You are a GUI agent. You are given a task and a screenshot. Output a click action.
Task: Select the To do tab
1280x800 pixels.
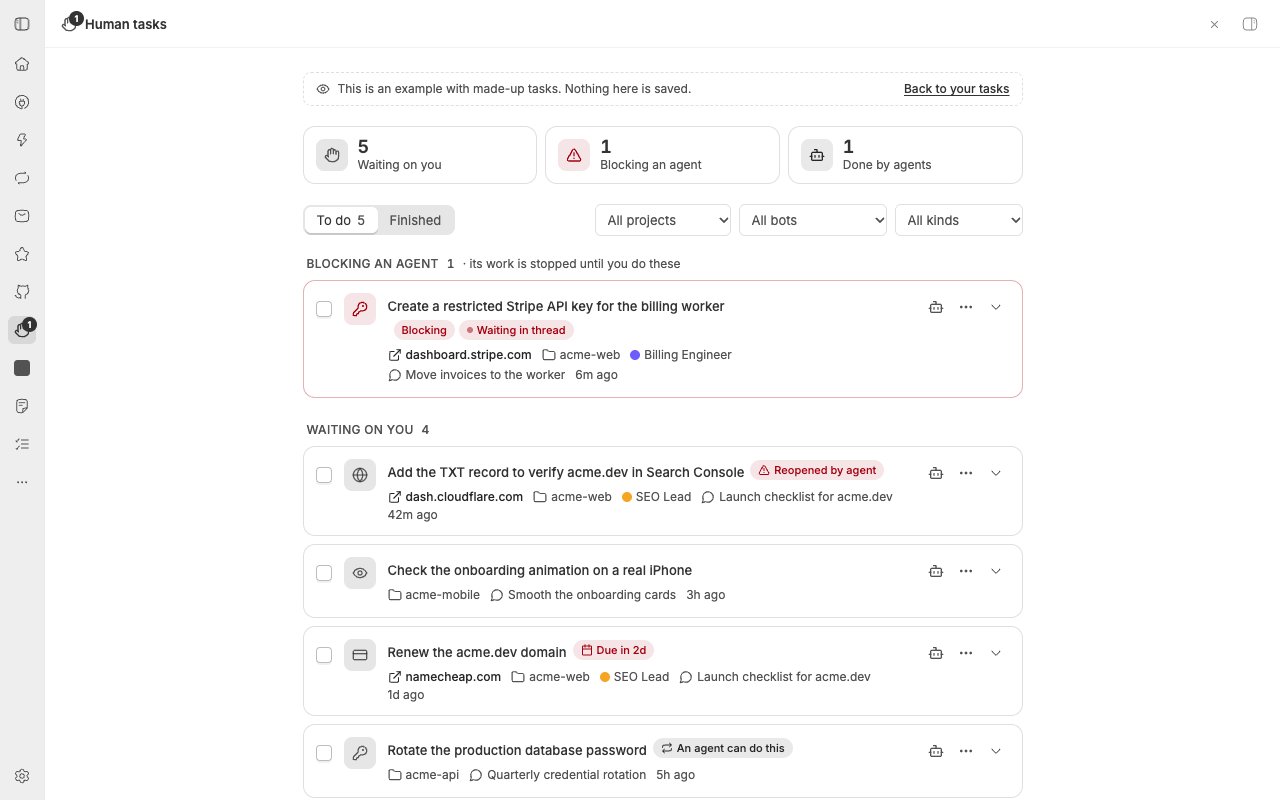tap(341, 220)
